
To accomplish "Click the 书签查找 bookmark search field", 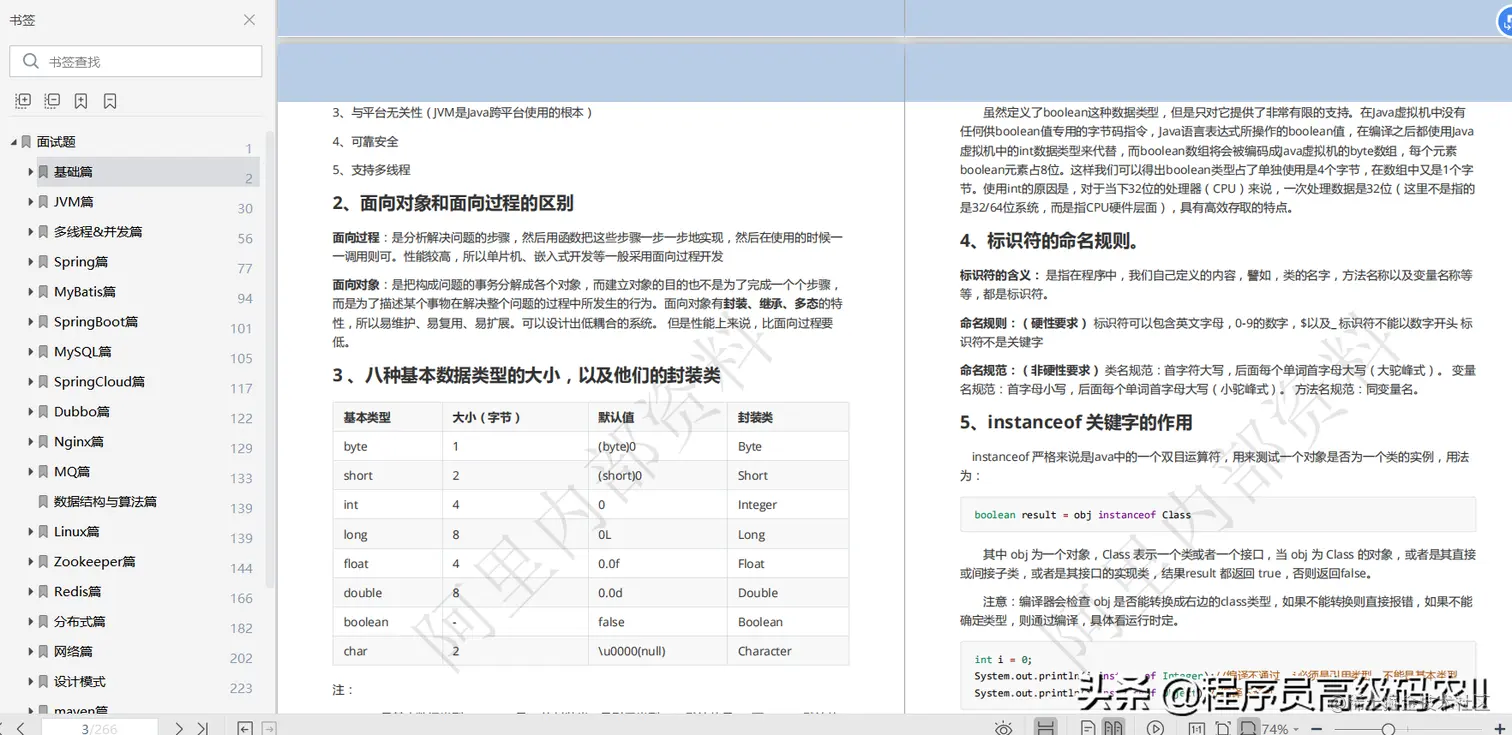I will point(135,61).
